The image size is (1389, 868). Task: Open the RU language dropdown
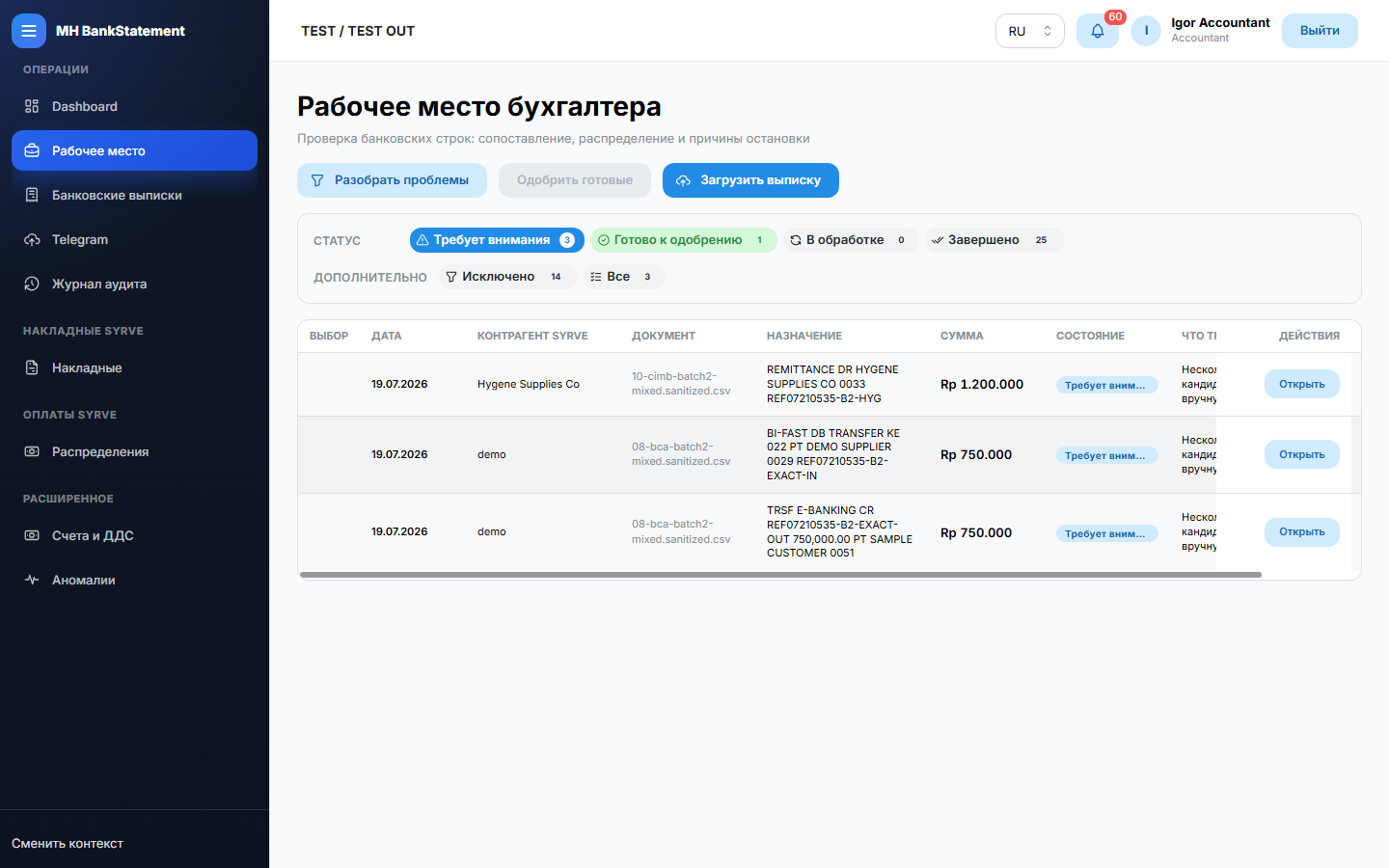coord(1029,31)
